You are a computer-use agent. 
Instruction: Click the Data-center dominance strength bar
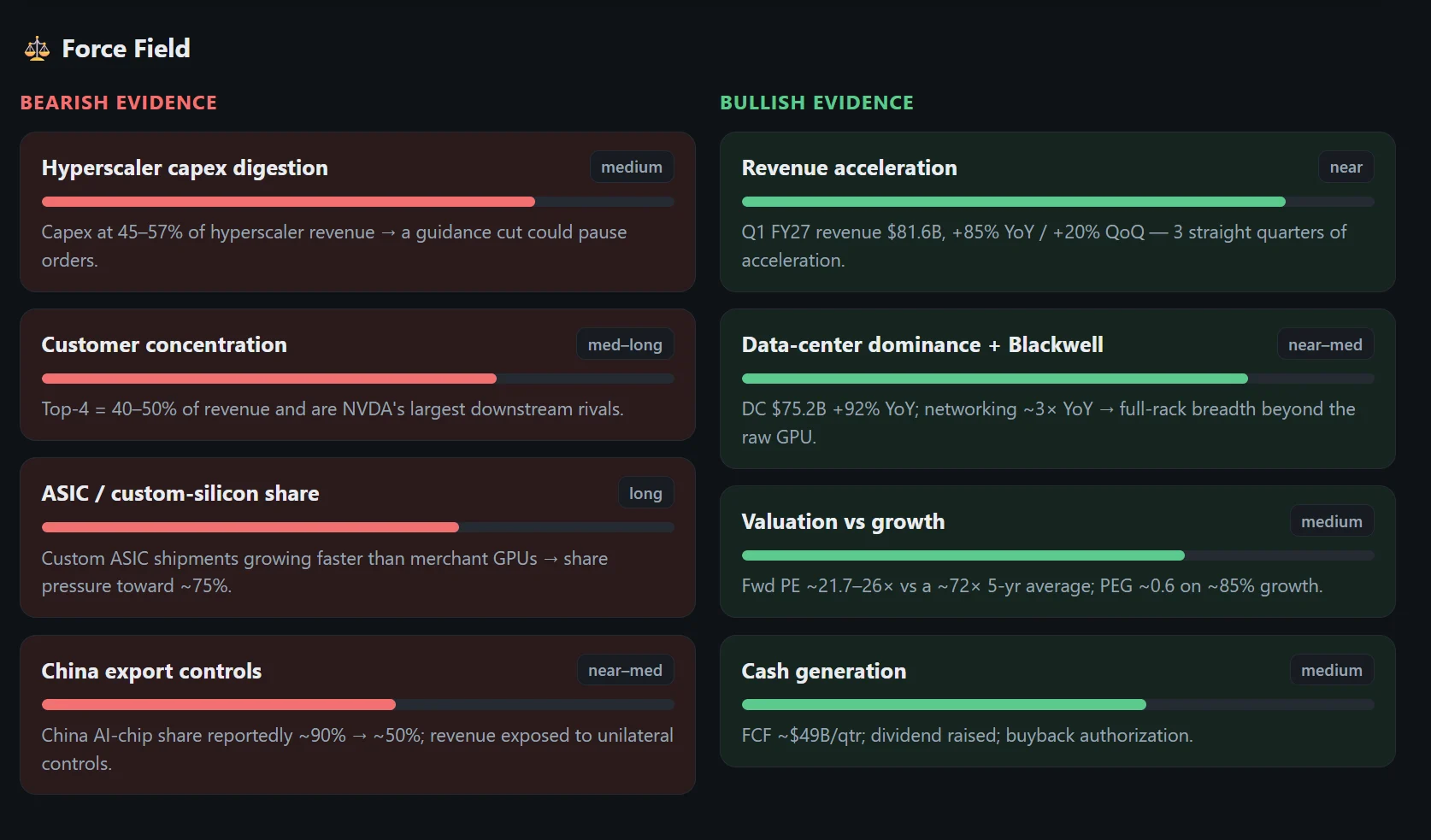coord(1057,379)
